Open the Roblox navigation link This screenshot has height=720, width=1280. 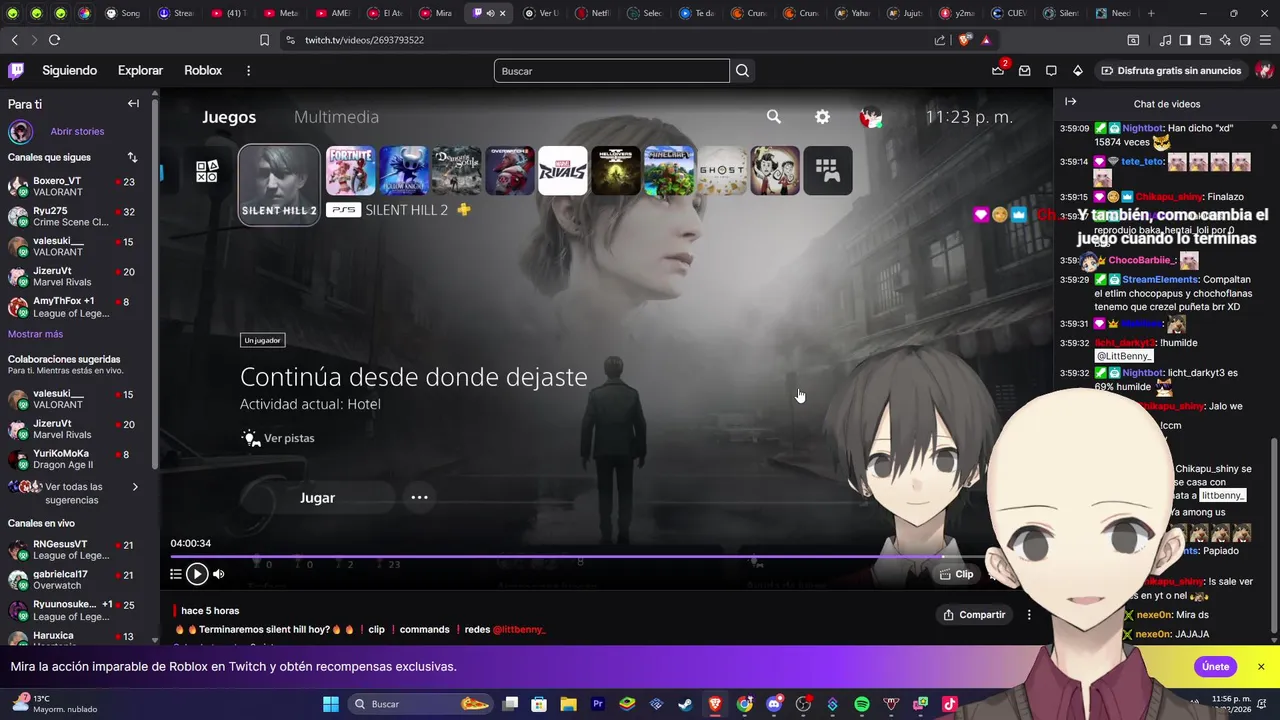[203, 71]
